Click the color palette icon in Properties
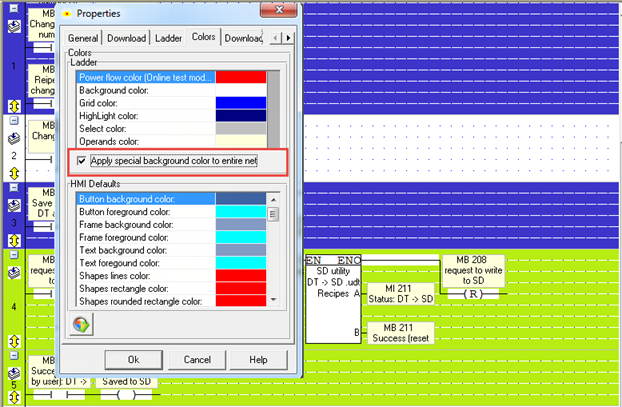 coord(79,324)
